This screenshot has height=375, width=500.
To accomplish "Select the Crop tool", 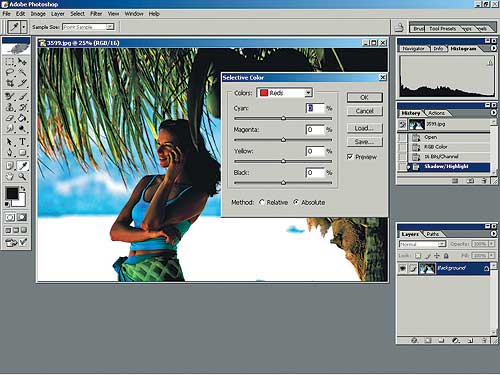I will (10, 83).
